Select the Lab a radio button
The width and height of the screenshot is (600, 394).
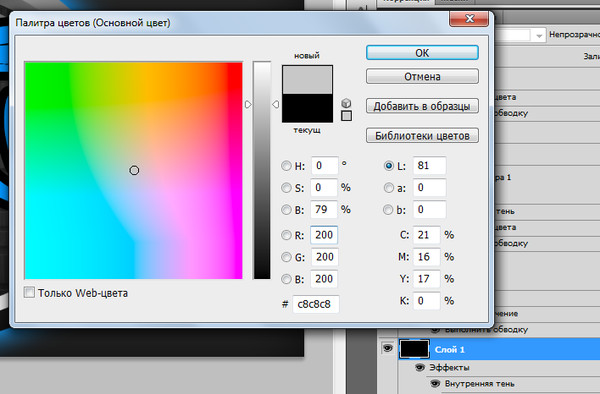tap(388, 188)
